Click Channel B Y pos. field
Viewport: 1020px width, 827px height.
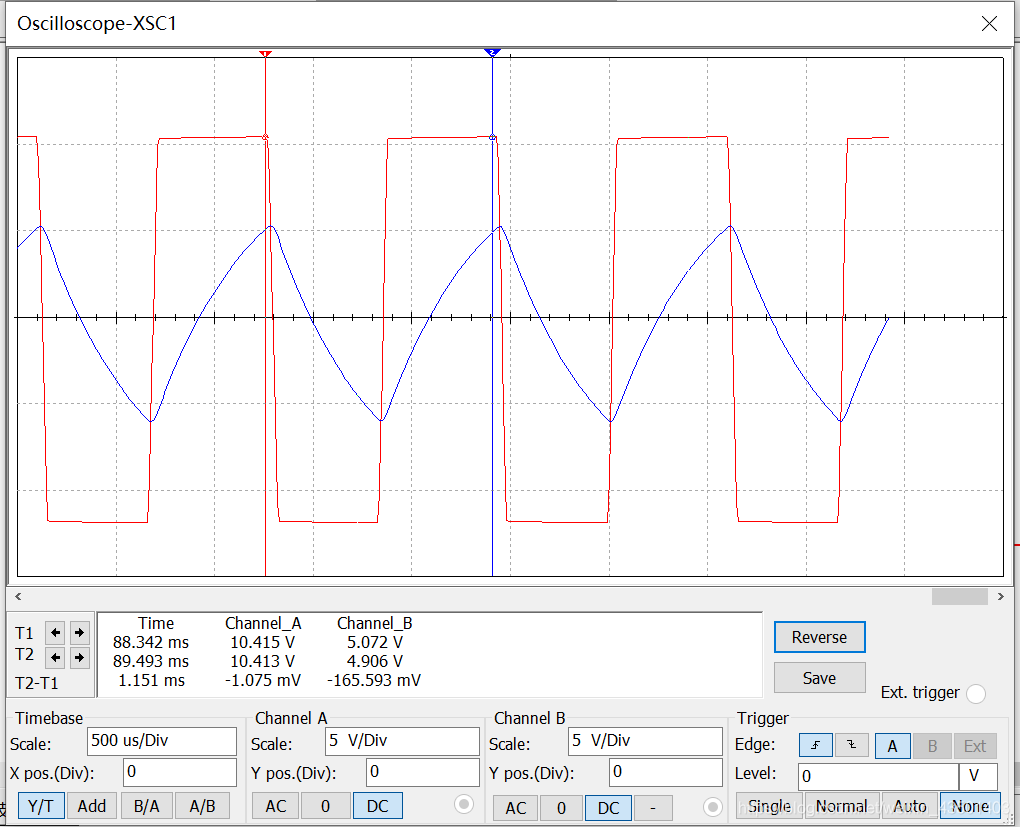point(666,772)
